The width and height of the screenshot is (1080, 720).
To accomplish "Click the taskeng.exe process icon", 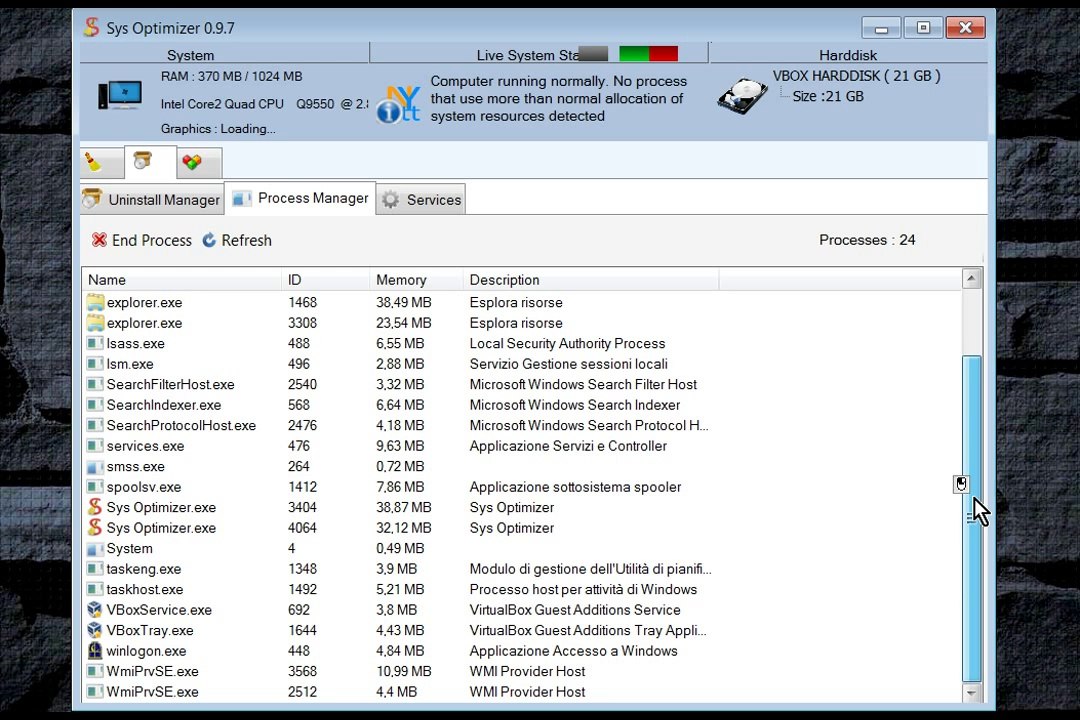I will point(95,569).
